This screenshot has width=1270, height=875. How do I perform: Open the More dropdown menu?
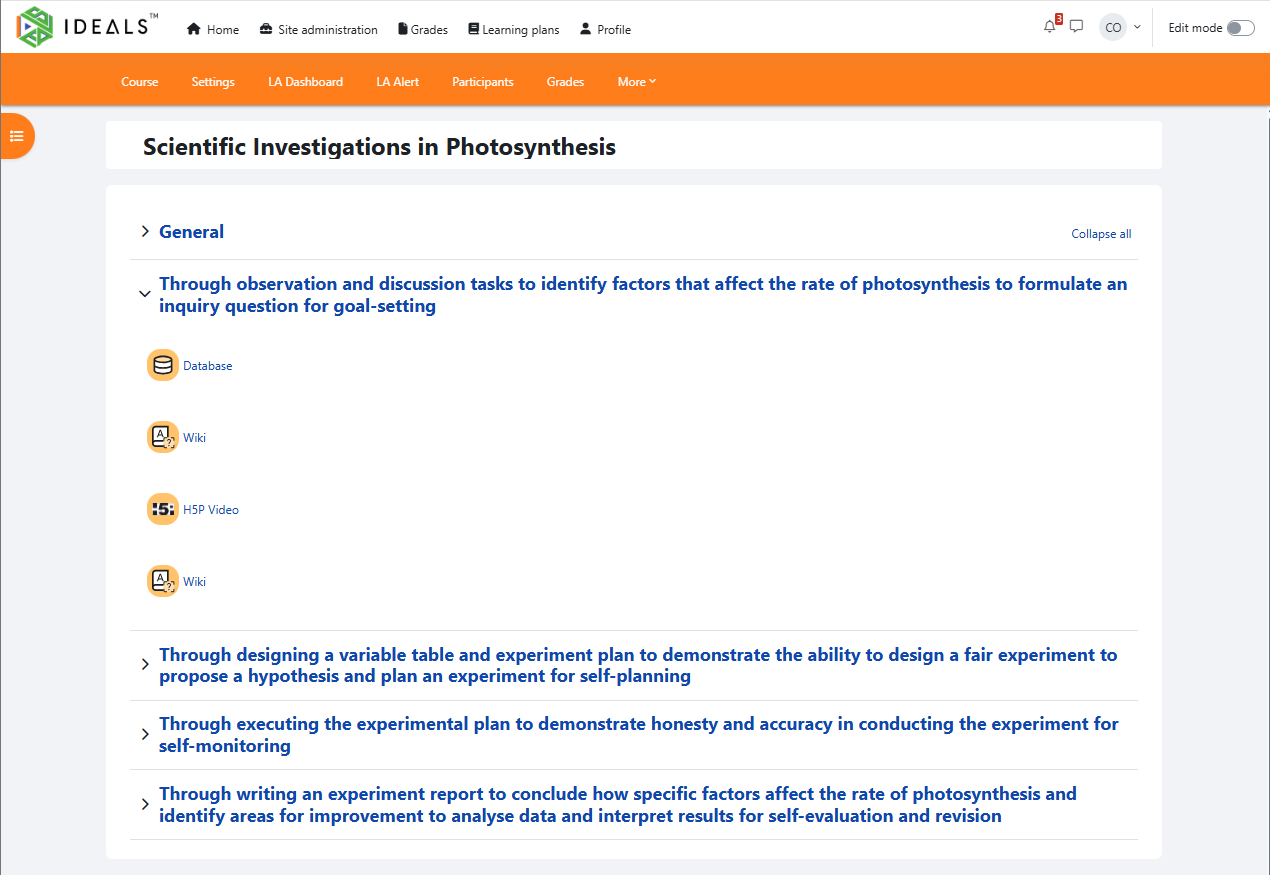[637, 82]
